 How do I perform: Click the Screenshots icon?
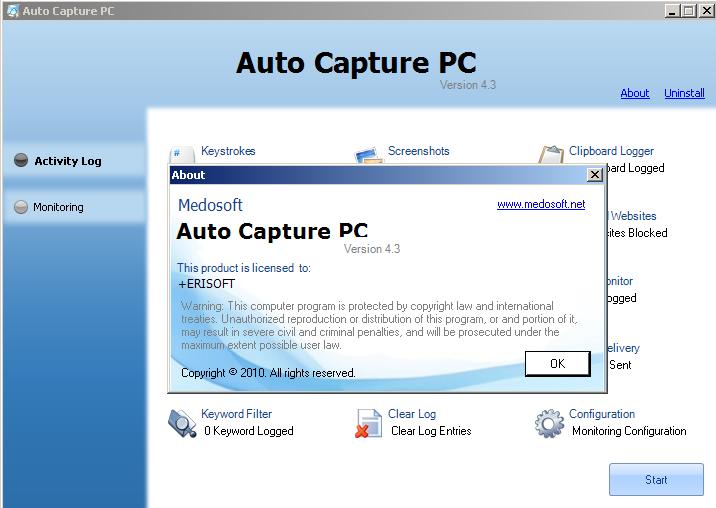(369, 155)
